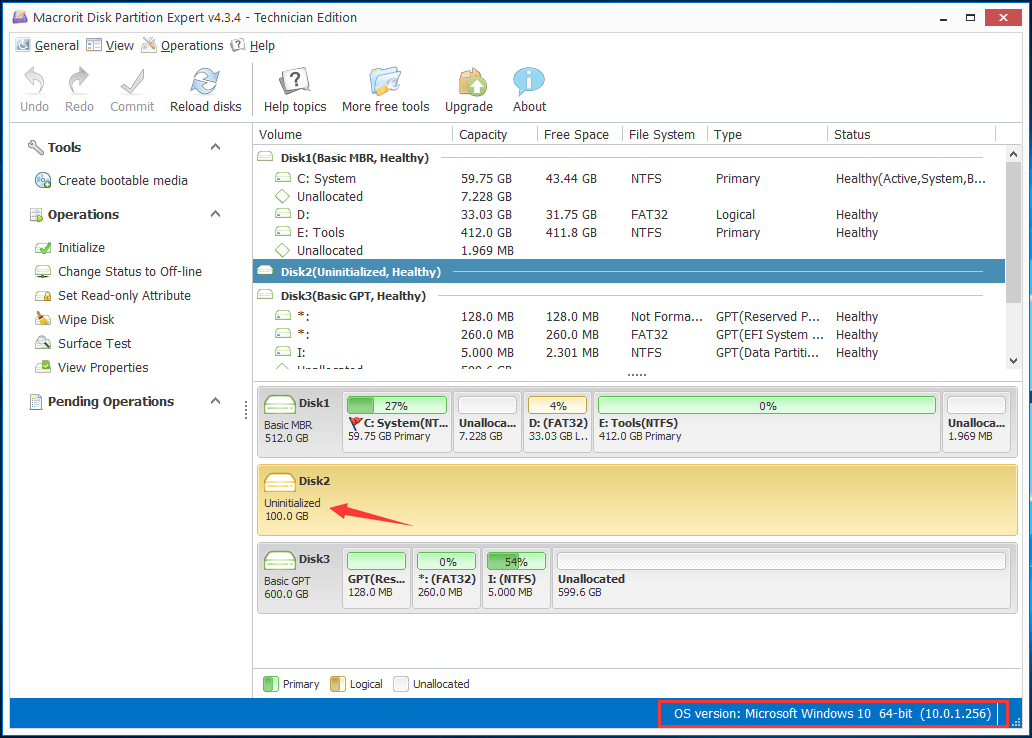Click the Tools wrench icon in the sidebar
The width and height of the screenshot is (1032, 738).
(x=35, y=147)
